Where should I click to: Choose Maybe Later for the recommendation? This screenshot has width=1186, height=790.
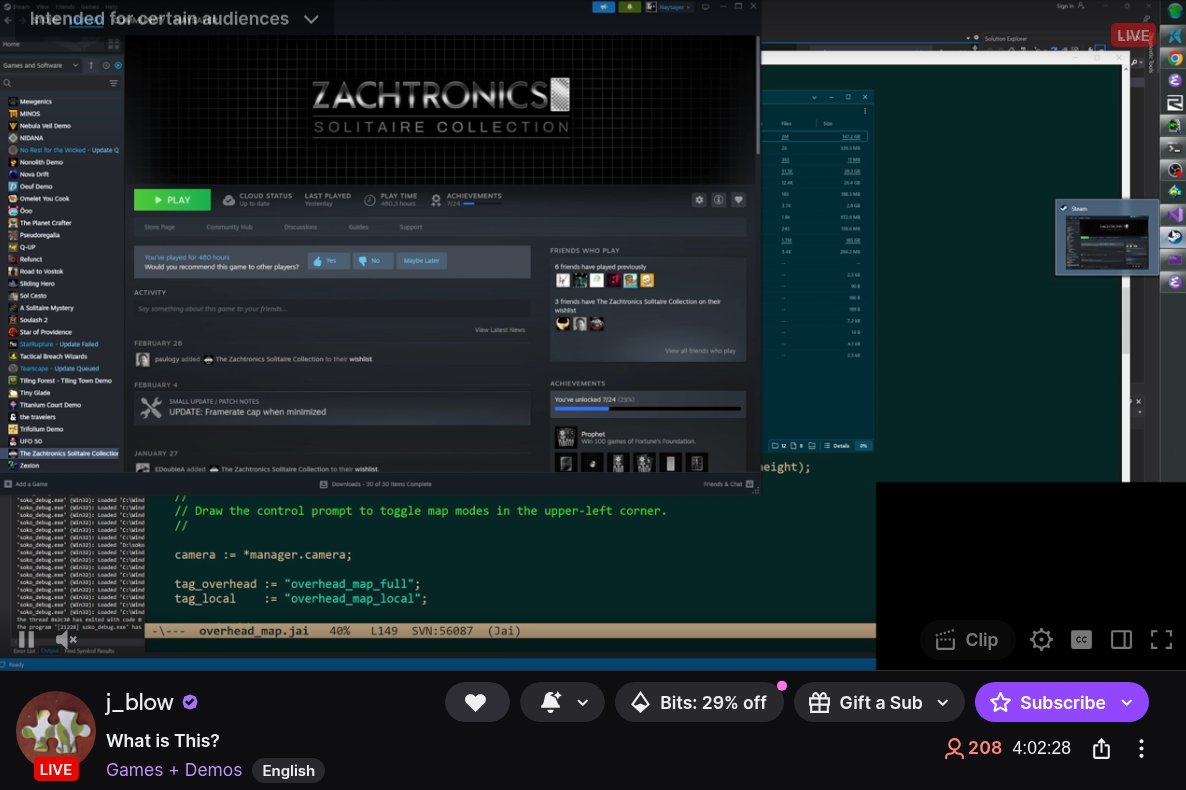(x=421, y=260)
